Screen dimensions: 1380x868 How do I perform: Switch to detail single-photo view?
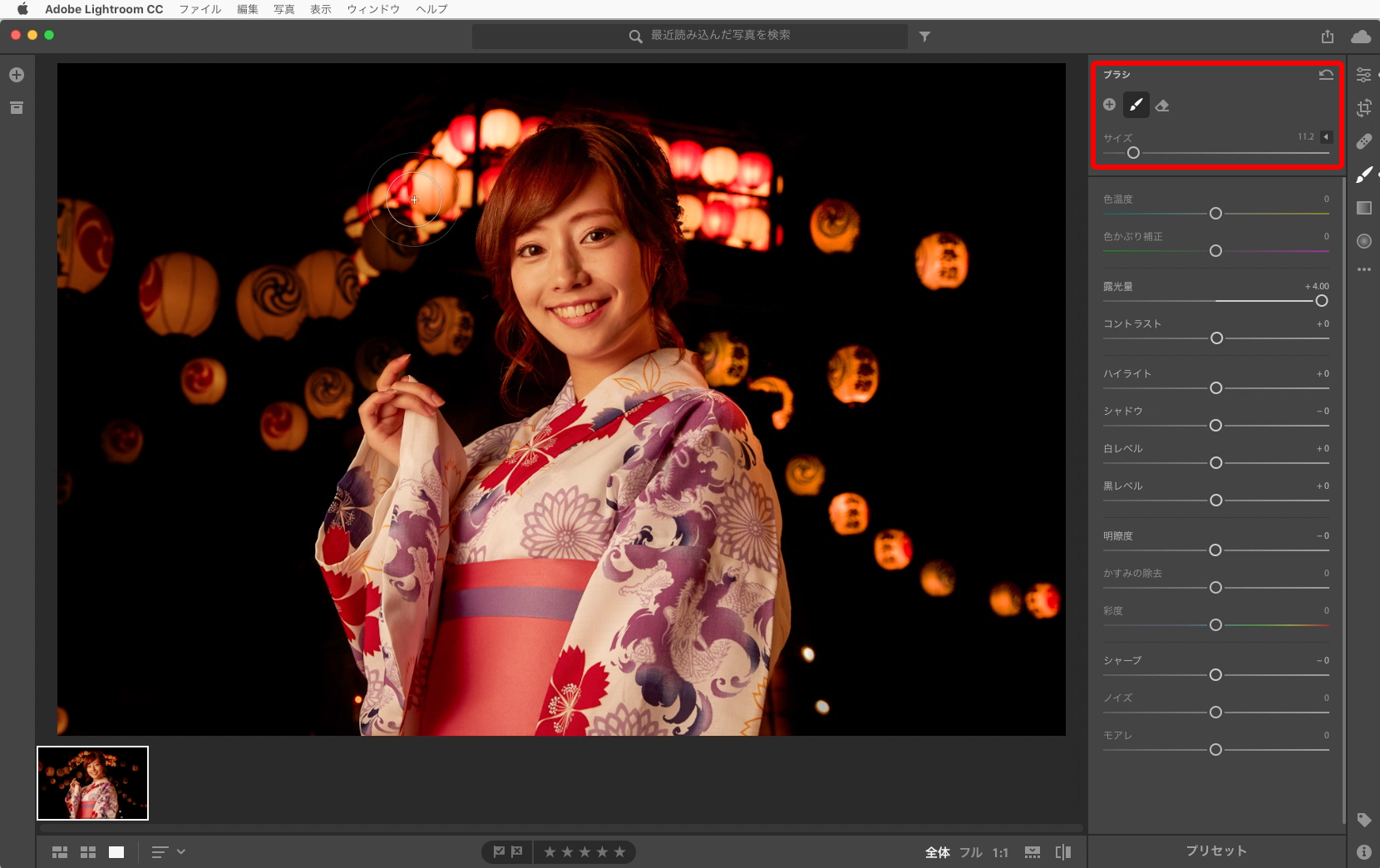click(116, 852)
